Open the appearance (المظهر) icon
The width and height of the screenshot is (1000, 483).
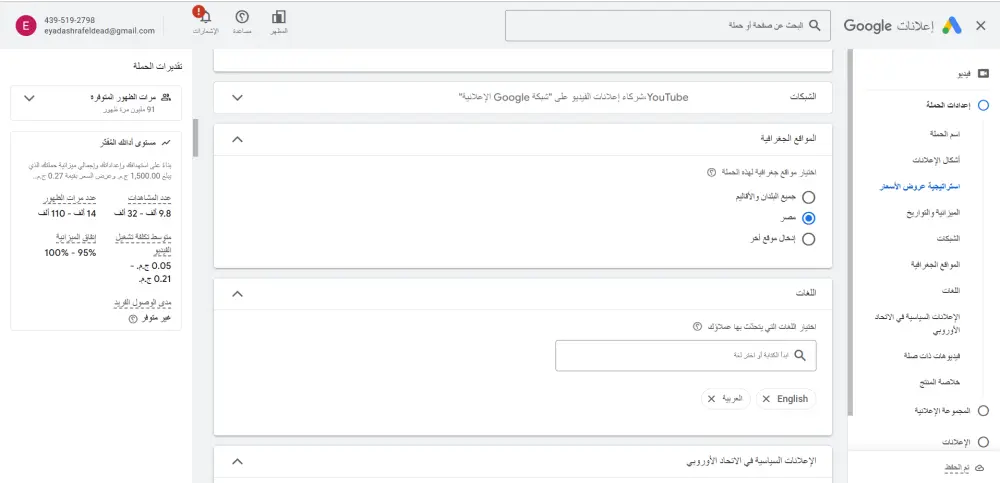pos(279,18)
